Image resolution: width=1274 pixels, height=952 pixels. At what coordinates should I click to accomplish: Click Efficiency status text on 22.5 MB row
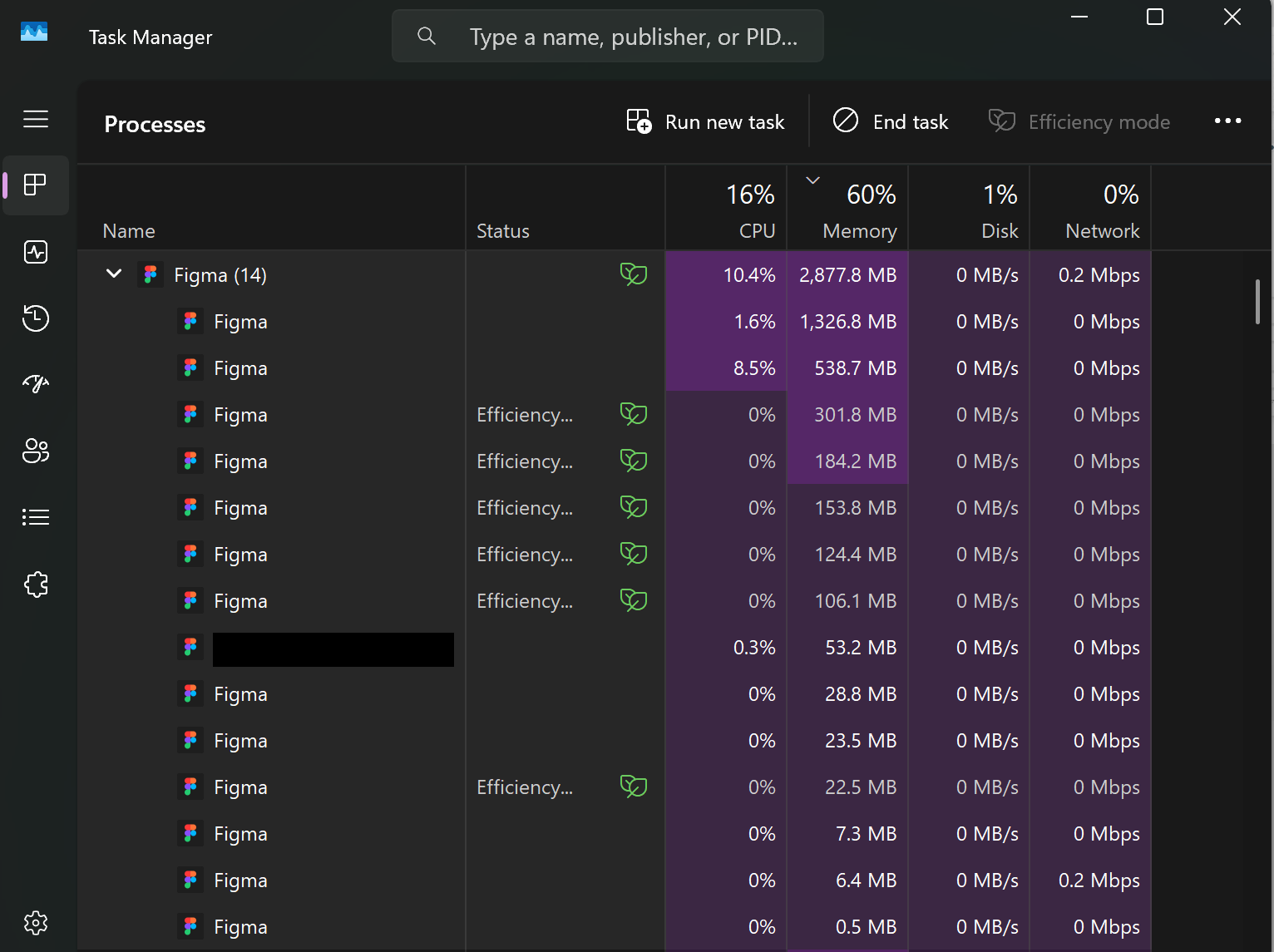pyautogui.click(x=525, y=787)
